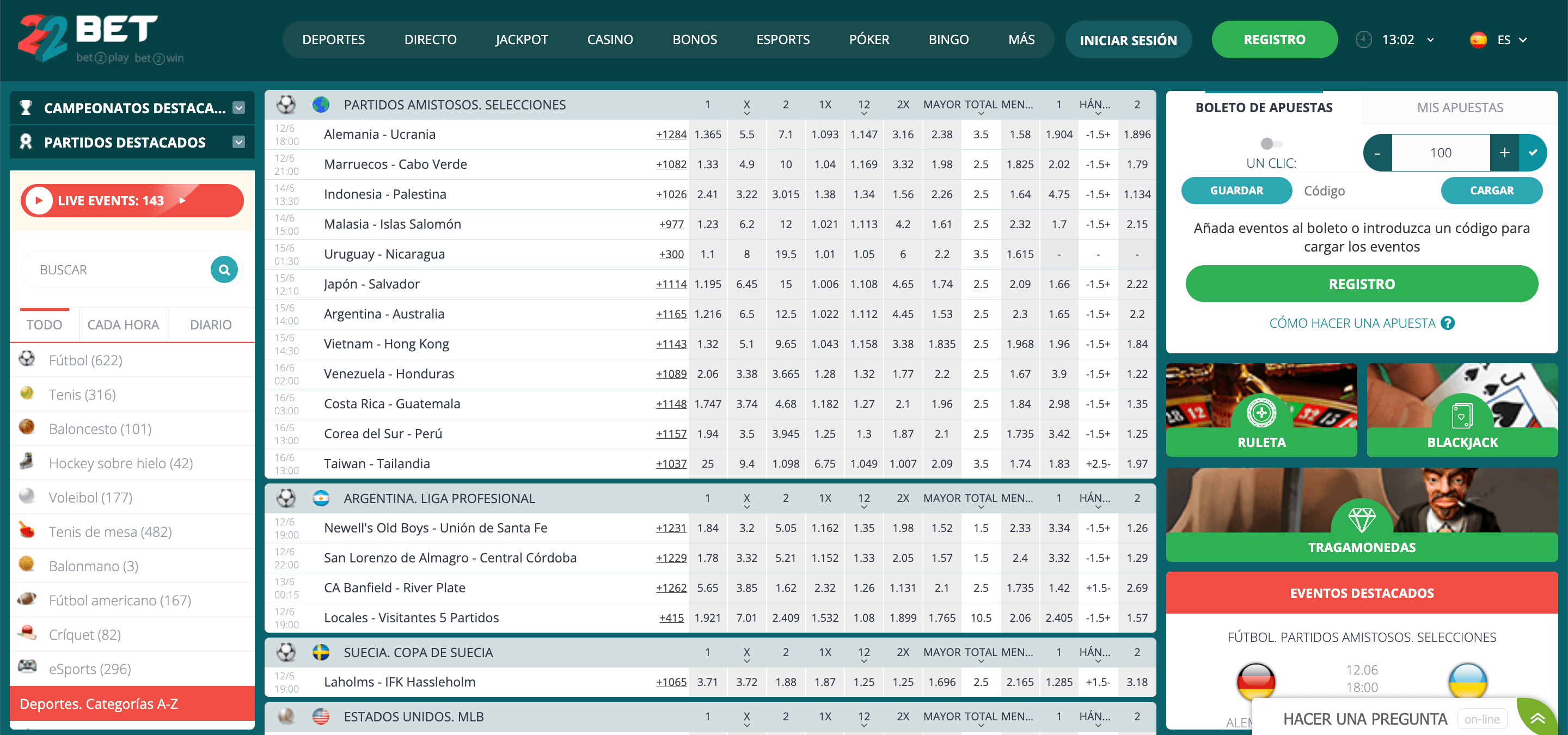Click the Argentina flag in Liga Profesional header

[321, 498]
